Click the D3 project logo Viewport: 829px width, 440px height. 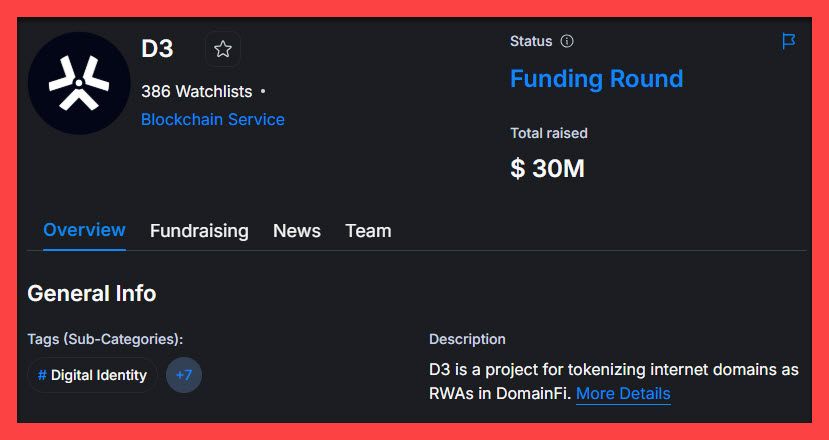click(x=79, y=83)
